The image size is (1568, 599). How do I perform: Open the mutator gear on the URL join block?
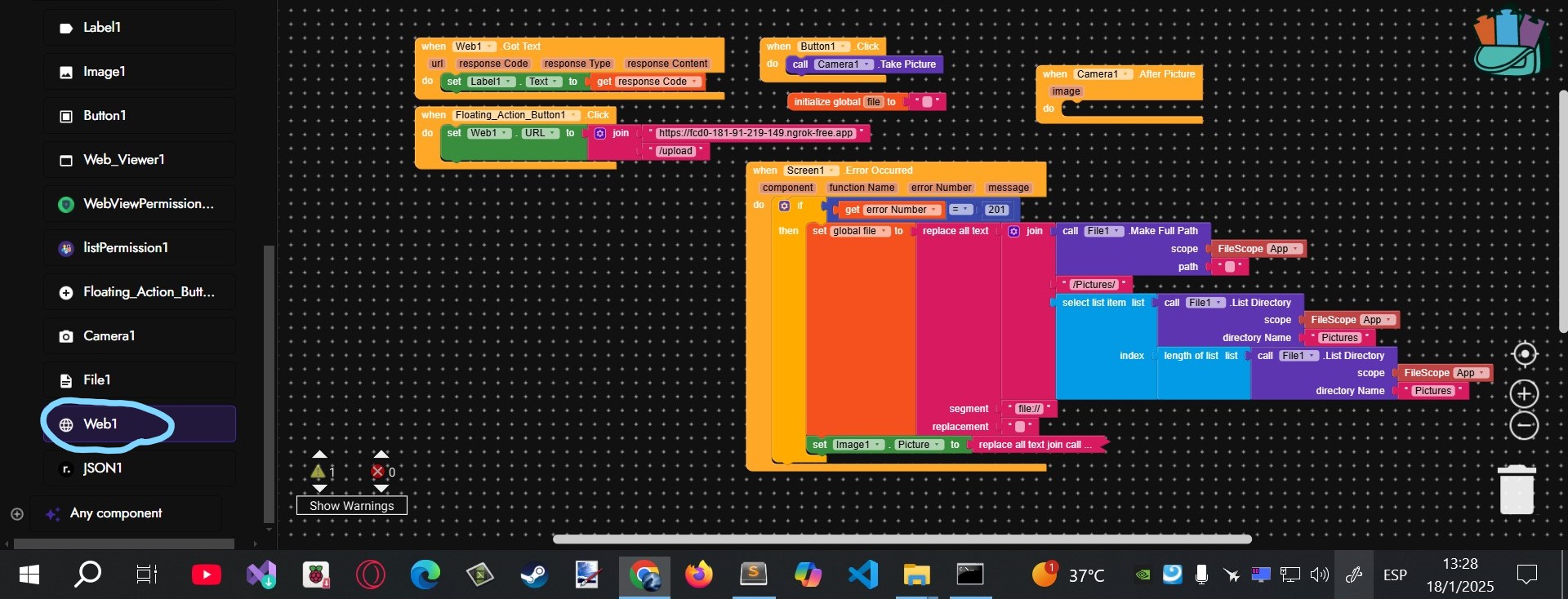600,133
